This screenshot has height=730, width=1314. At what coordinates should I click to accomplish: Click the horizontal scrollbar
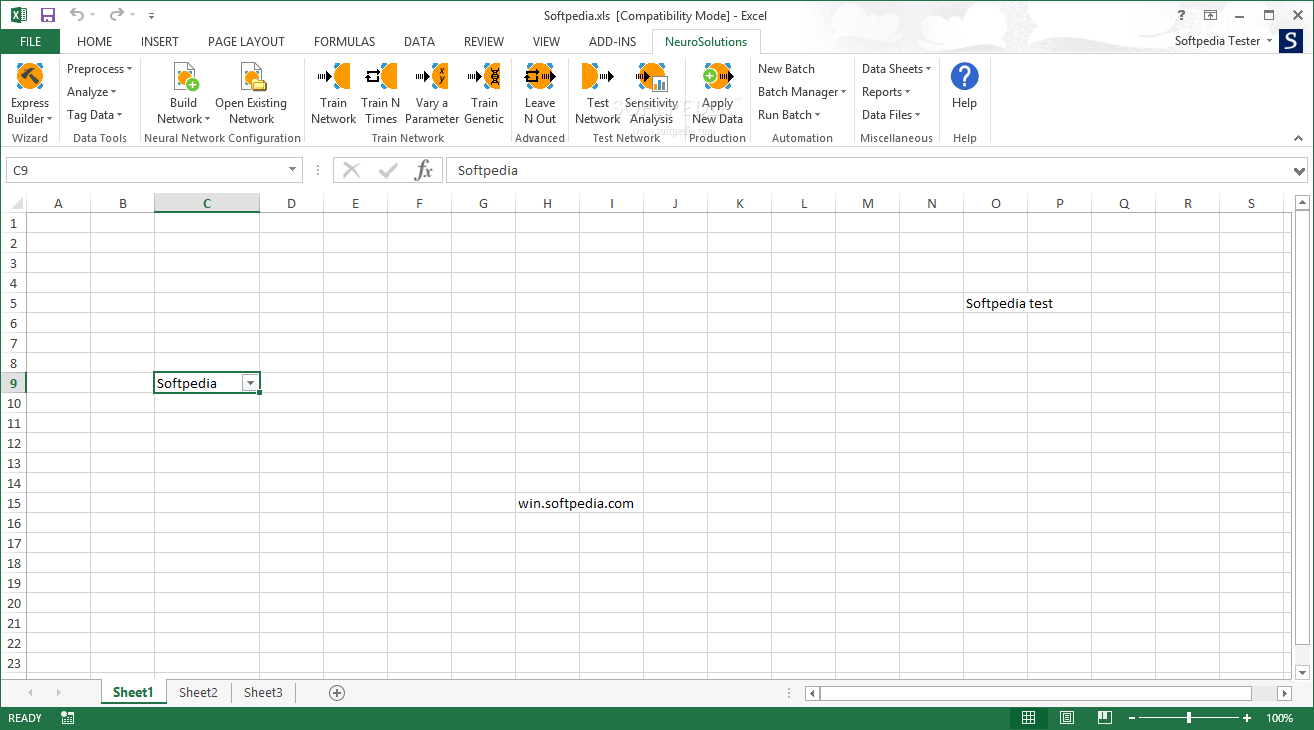[x=1035, y=693]
